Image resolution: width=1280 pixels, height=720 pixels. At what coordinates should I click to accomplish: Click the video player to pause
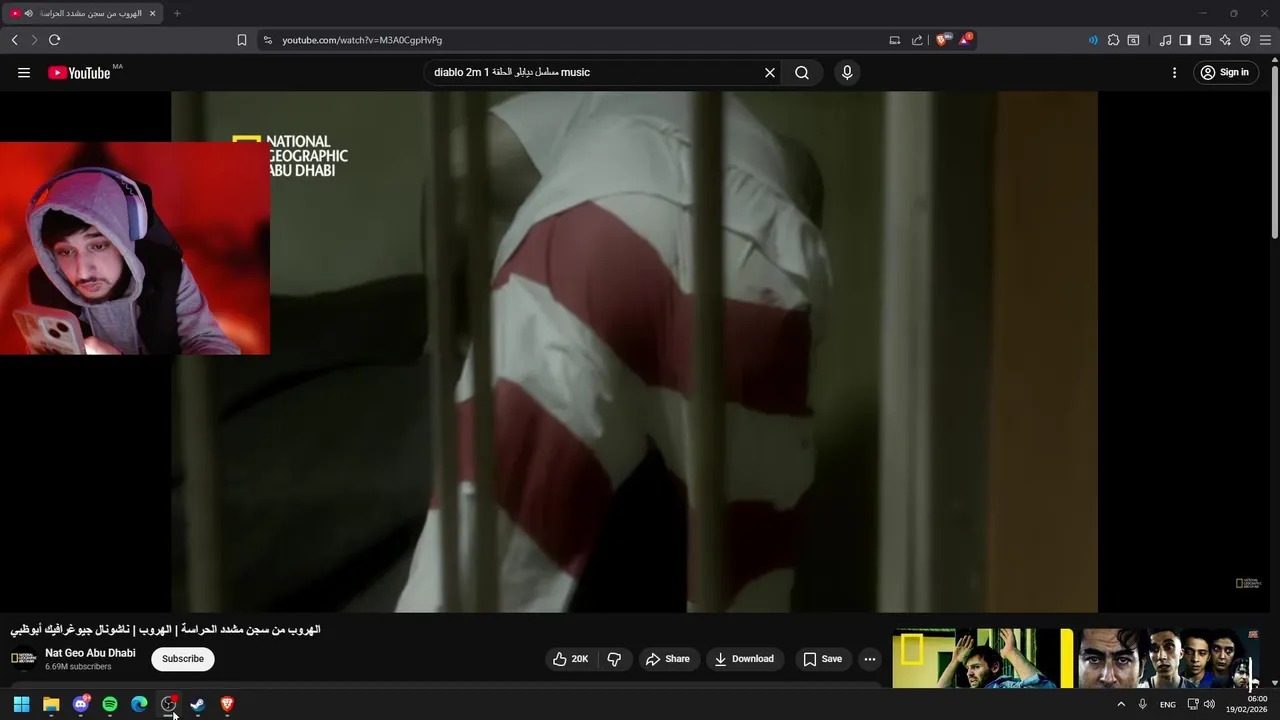[634, 352]
